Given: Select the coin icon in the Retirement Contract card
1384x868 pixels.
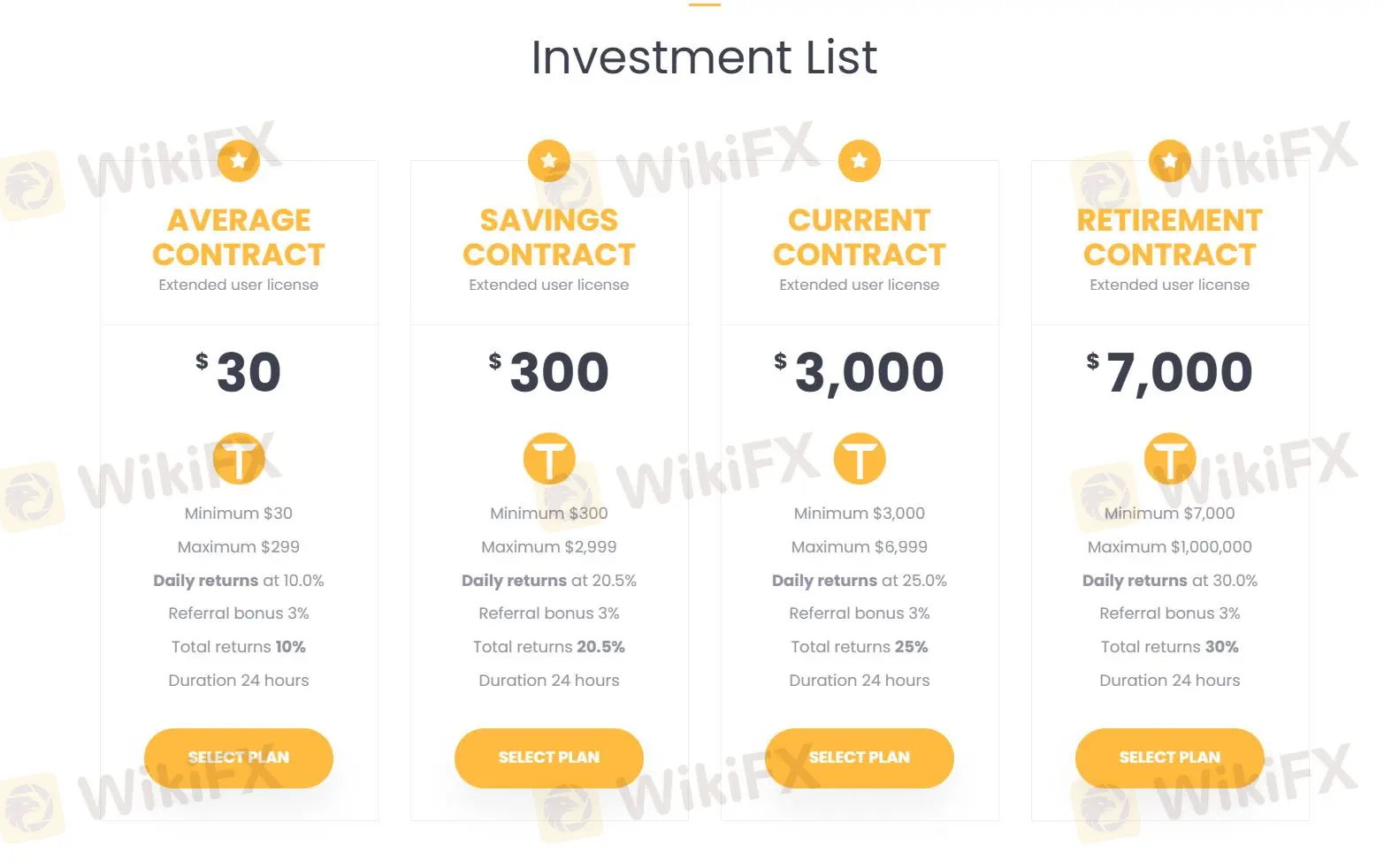Looking at the screenshot, I should tap(1169, 458).
